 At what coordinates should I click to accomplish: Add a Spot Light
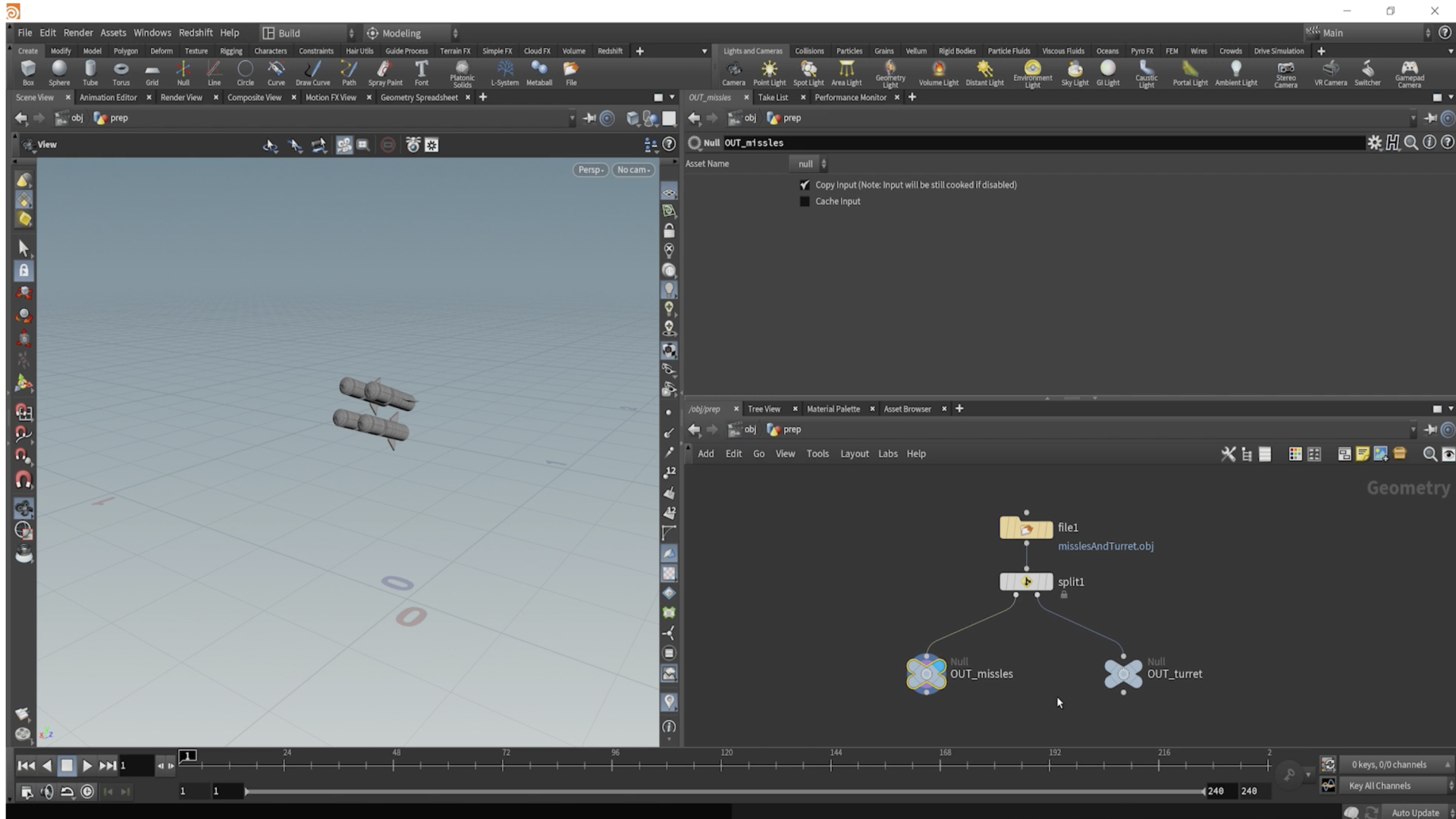coord(808,74)
